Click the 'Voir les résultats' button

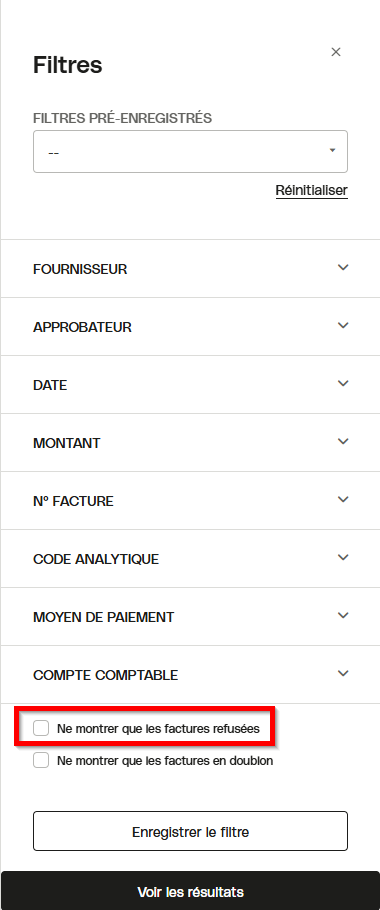pyautogui.click(x=190, y=891)
